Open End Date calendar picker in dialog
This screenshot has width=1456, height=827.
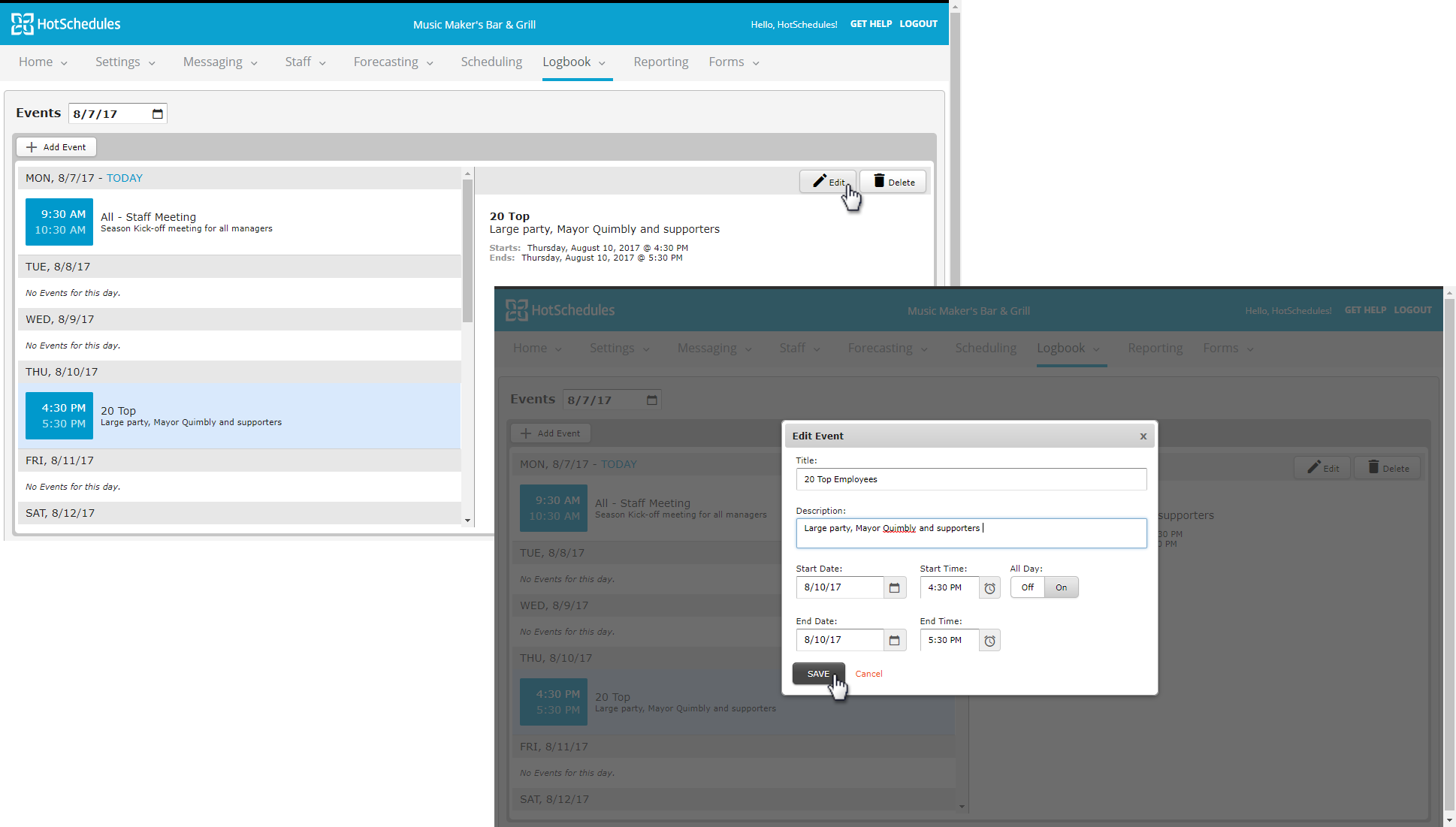[x=894, y=641]
